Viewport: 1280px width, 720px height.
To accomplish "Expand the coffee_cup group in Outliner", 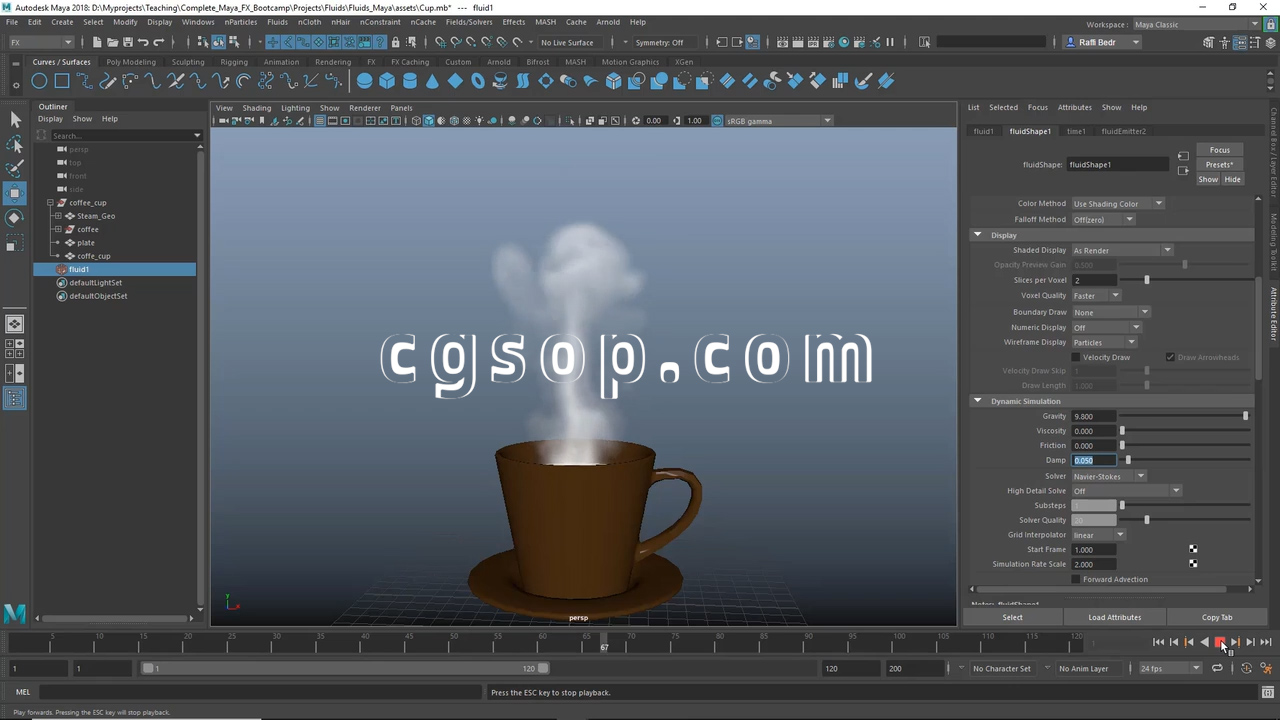I will (50, 203).
